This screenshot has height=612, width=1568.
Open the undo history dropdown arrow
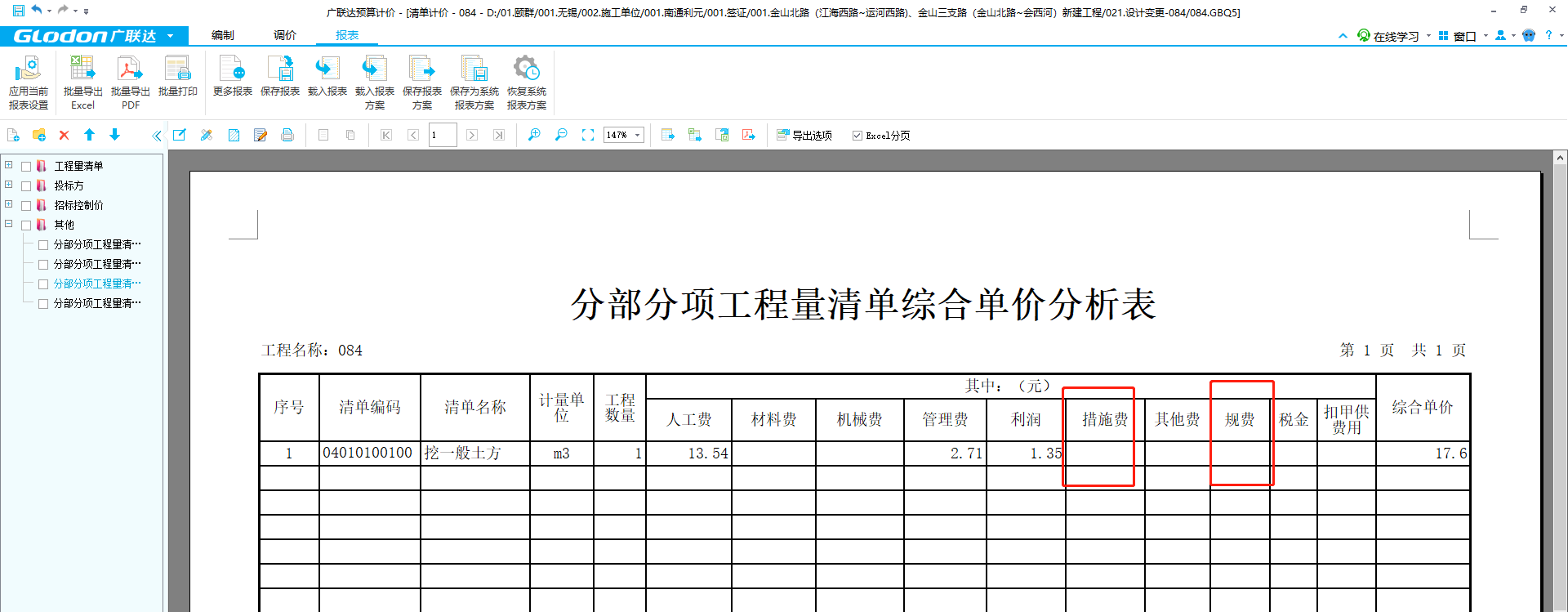point(49,11)
